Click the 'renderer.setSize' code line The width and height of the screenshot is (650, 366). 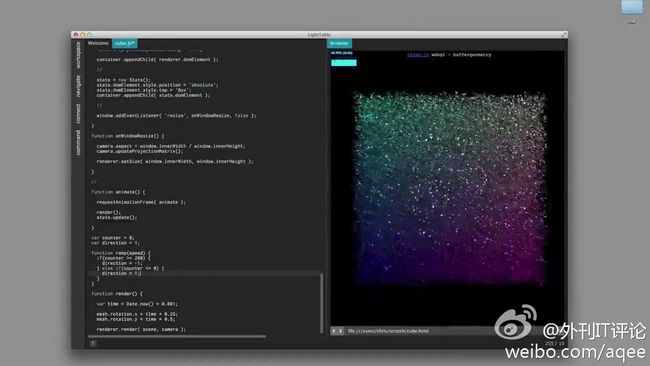175,162
